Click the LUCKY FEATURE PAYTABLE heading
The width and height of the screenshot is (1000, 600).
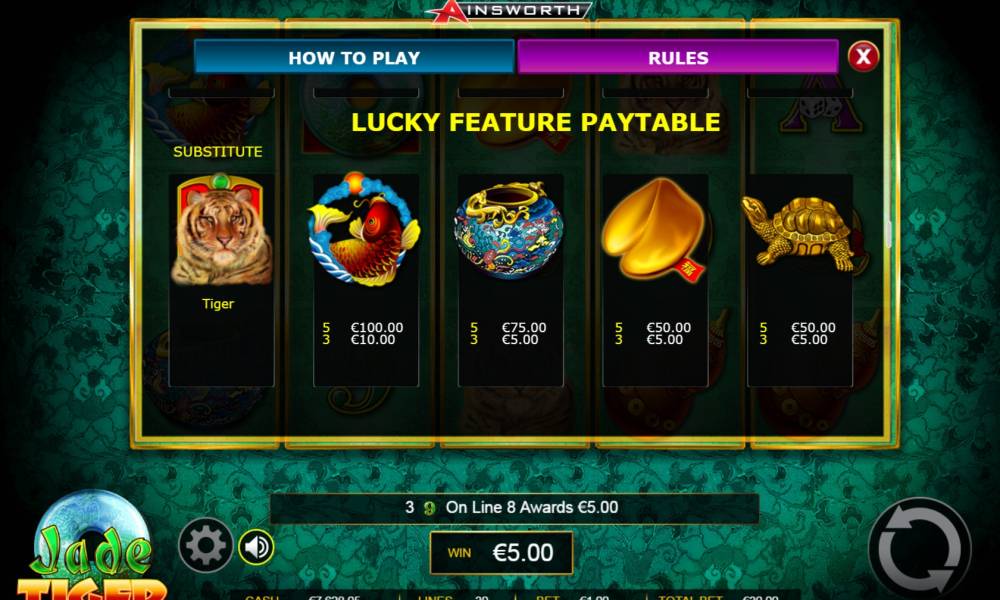click(x=536, y=122)
